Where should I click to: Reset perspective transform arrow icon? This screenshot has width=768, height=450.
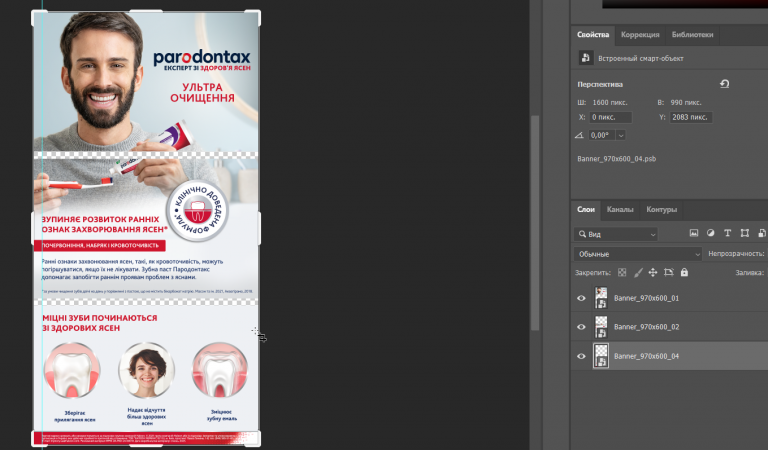point(724,84)
